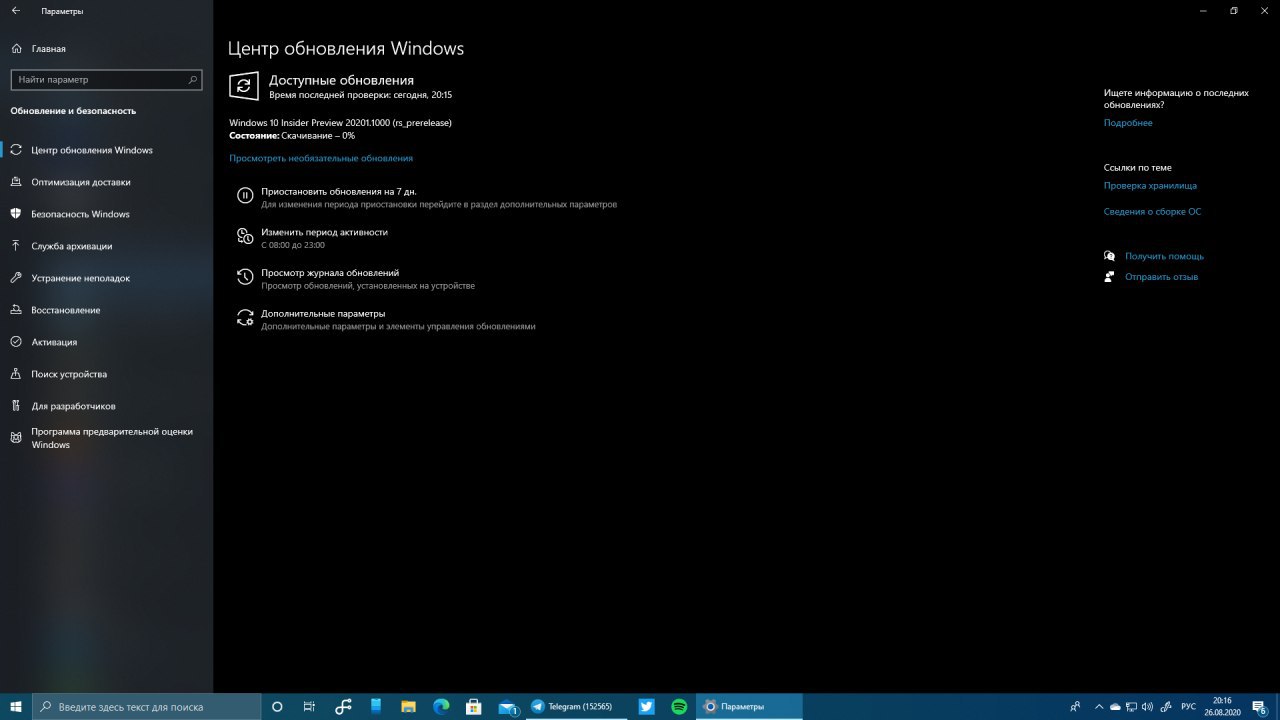Open Cortana circle icon on taskbar

coord(278,706)
